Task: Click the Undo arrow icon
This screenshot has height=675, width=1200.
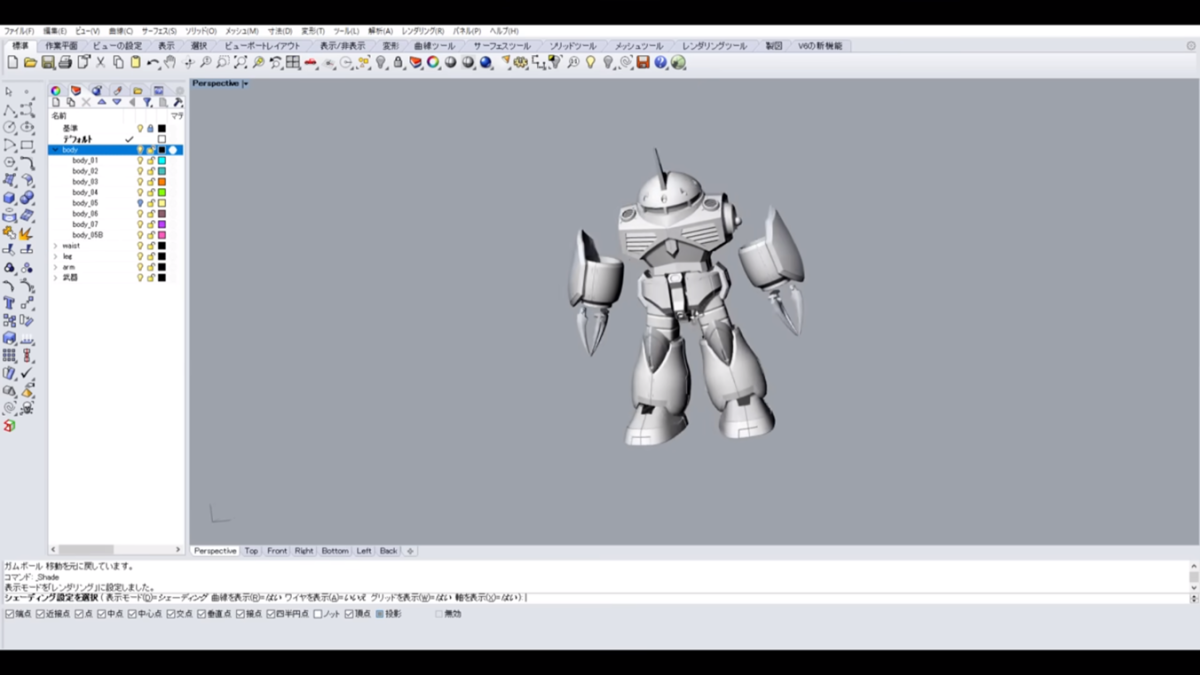Action: 152,63
